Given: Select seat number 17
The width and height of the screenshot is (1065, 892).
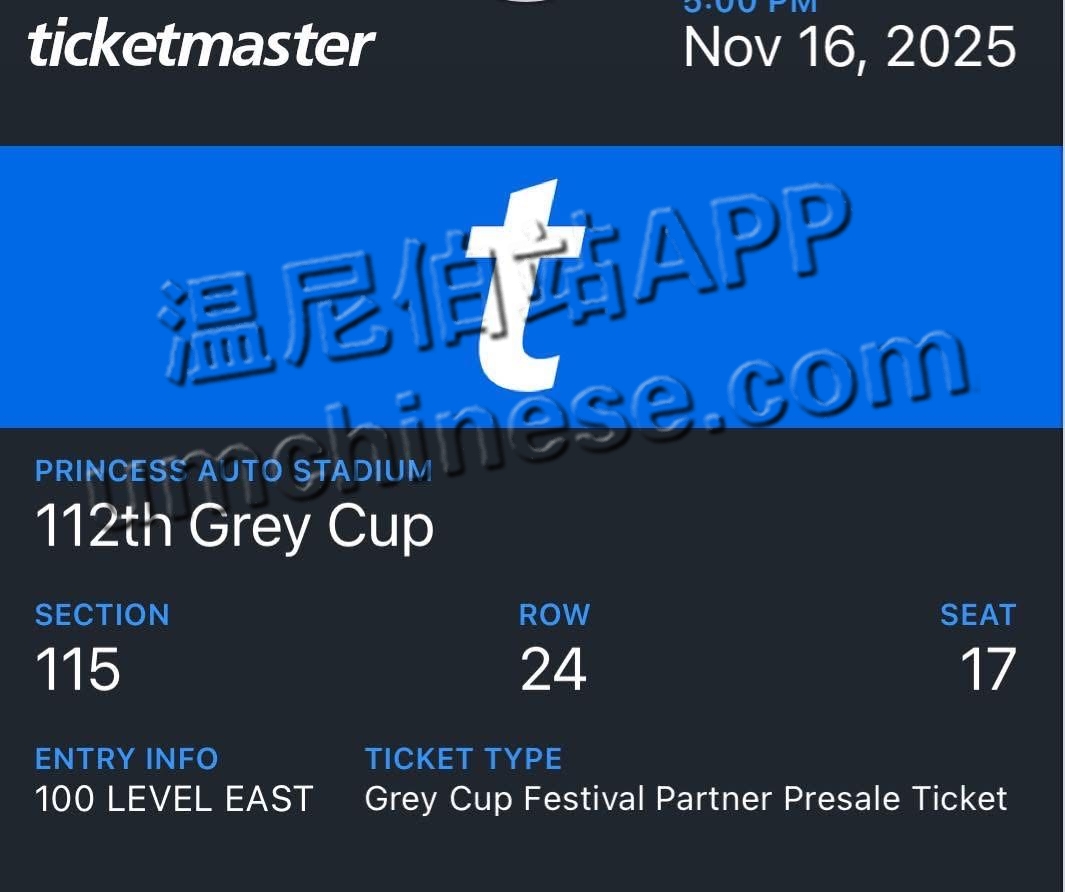Looking at the screenshot, I should point(987,669).
